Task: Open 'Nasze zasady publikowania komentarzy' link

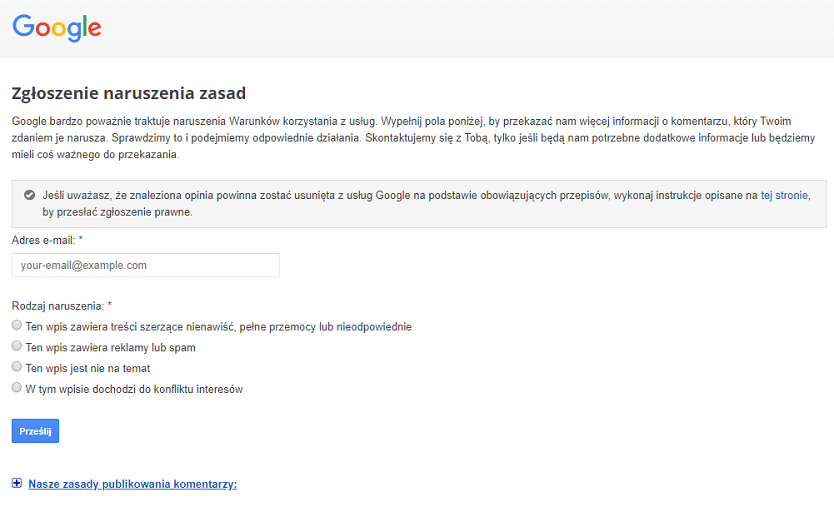Action: tap(132, 484)
